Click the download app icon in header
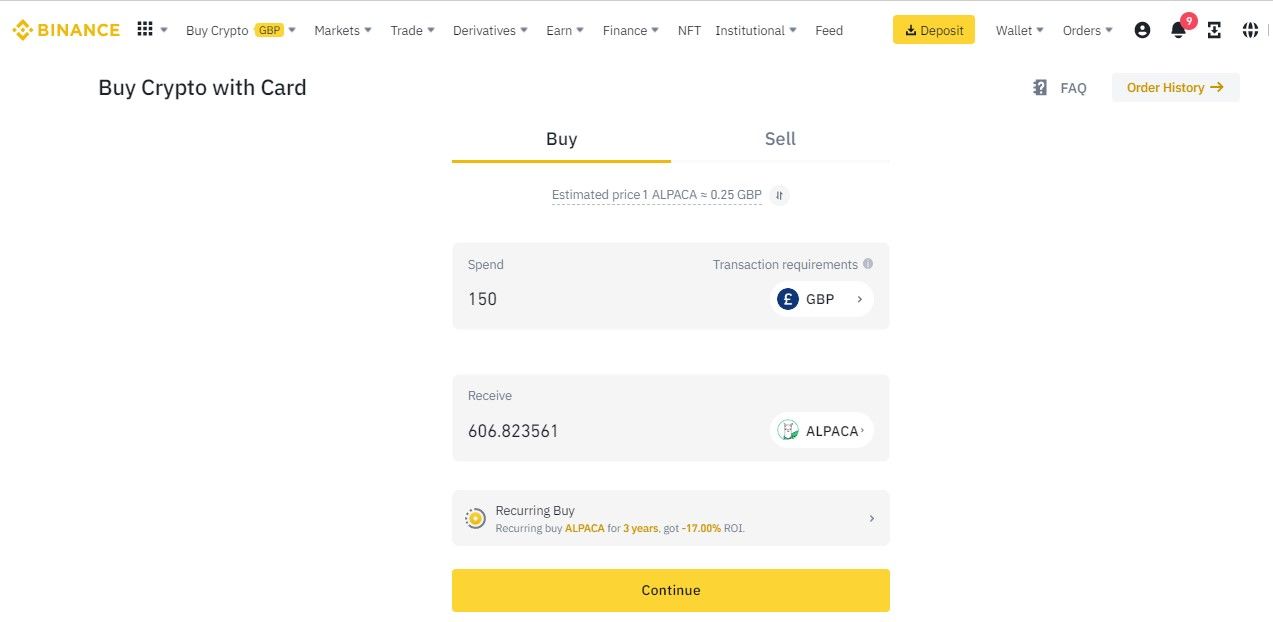The width and height of the screenshot is (1273, 622). coord(1214,30)
